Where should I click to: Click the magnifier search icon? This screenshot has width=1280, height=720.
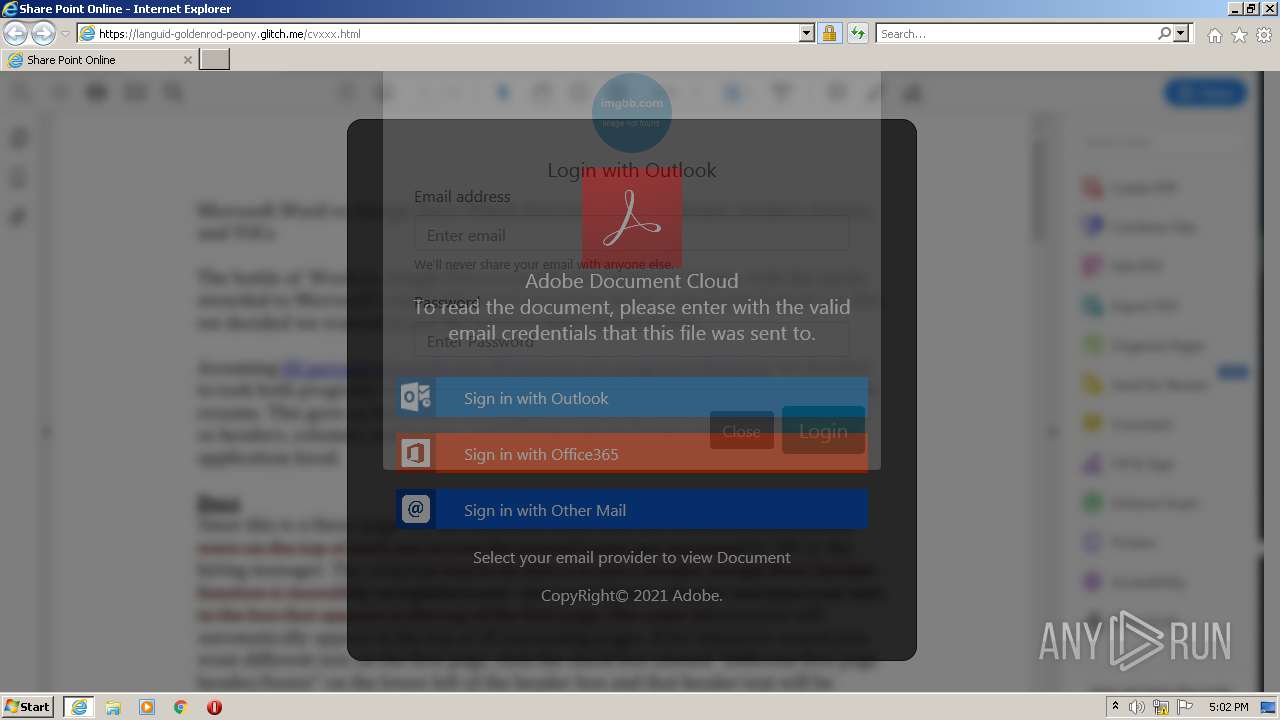point(1164,34)
